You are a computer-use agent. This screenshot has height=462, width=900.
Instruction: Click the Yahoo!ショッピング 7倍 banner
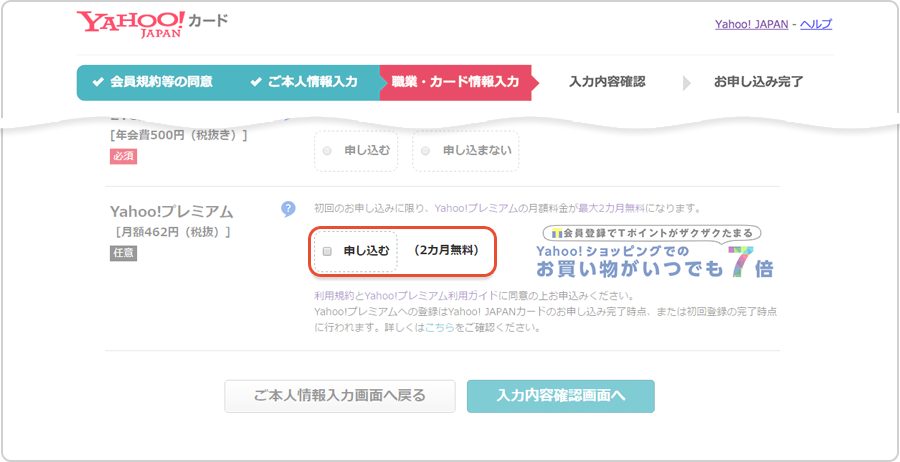tap(654, 253)
